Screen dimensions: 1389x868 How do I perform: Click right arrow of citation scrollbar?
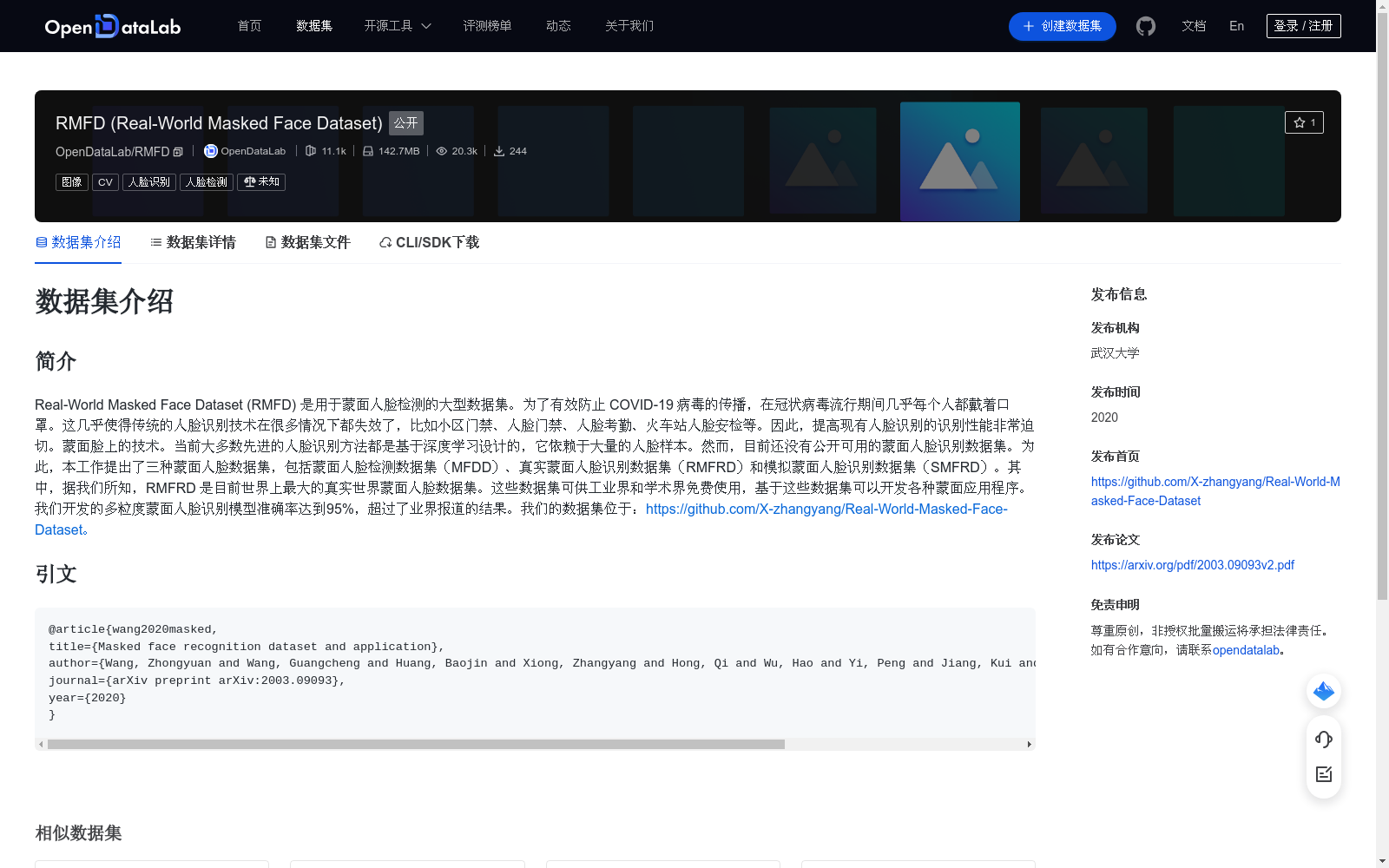1030,744
